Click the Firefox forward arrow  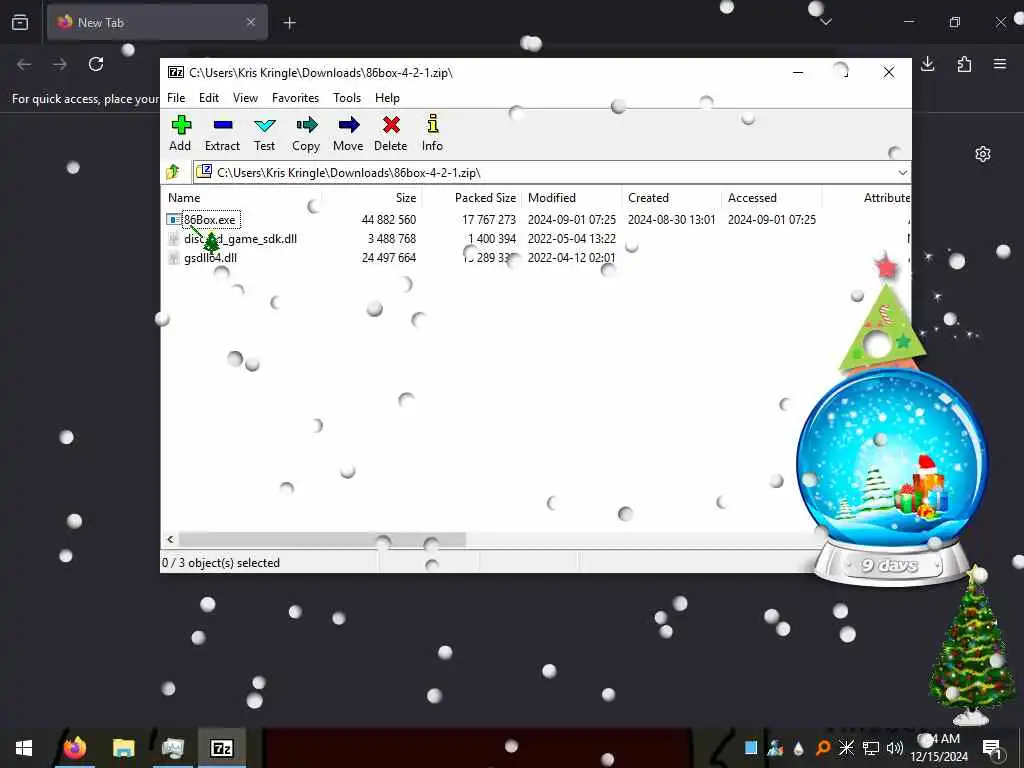tap(60, 64)
